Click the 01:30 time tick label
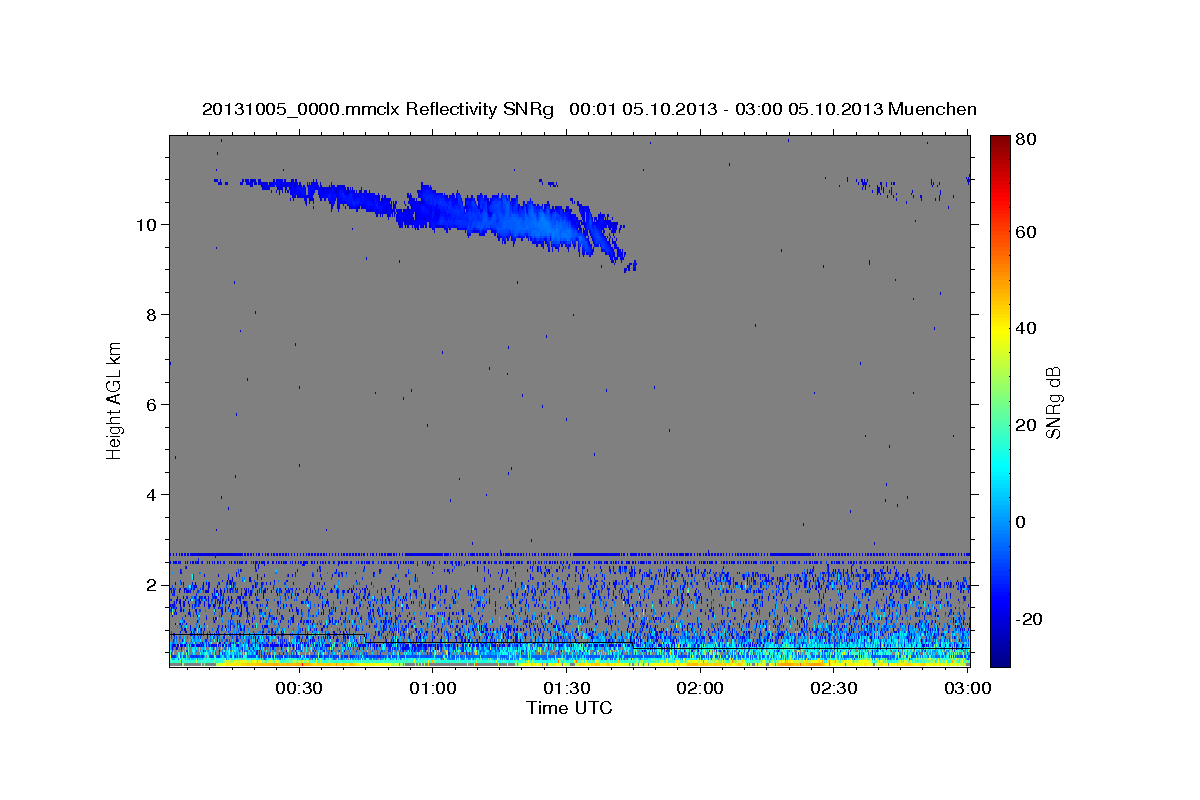This screenshot has width=1200, height=800. [x=566, y=688]
